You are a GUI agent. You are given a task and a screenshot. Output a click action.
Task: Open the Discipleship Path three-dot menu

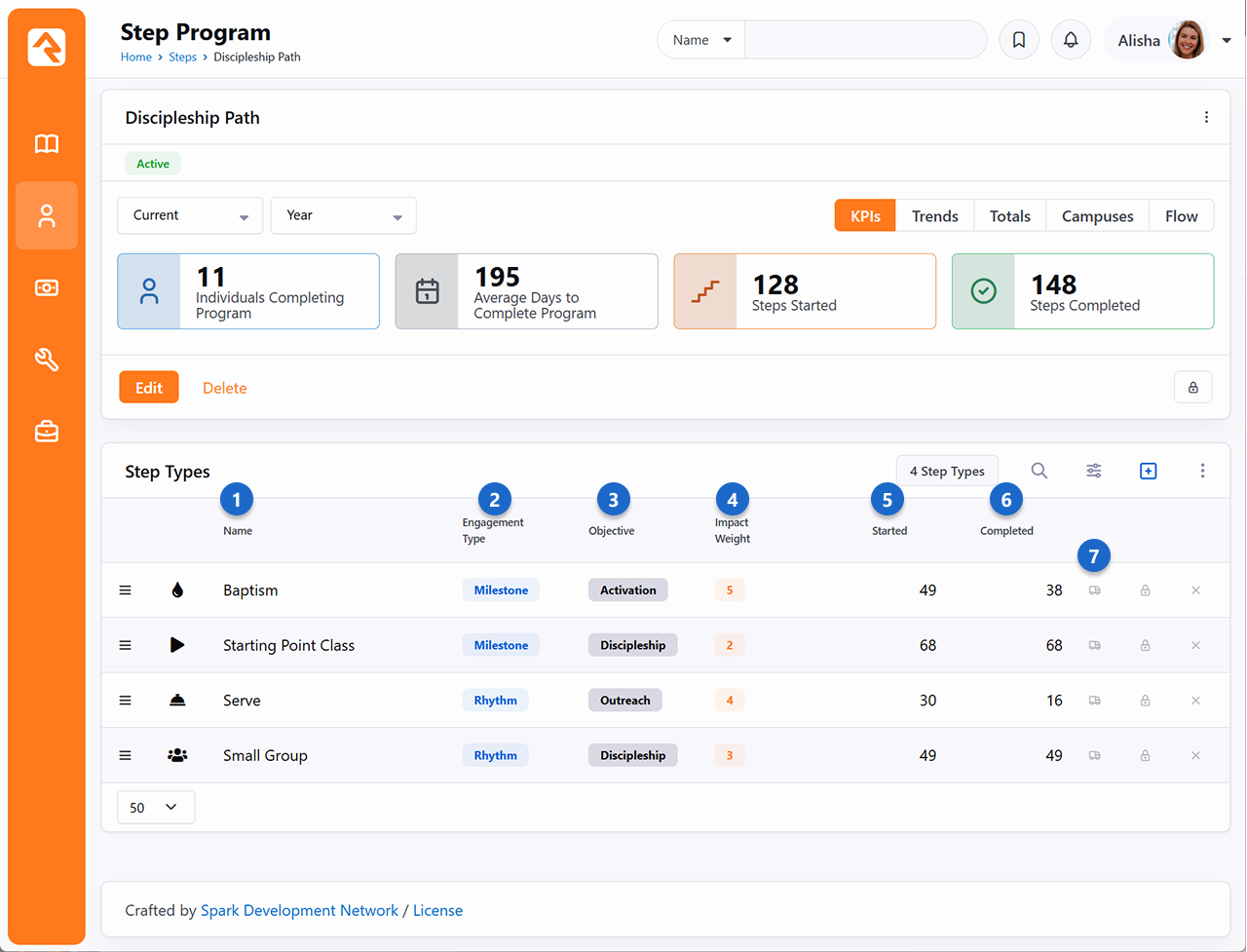1206,118
